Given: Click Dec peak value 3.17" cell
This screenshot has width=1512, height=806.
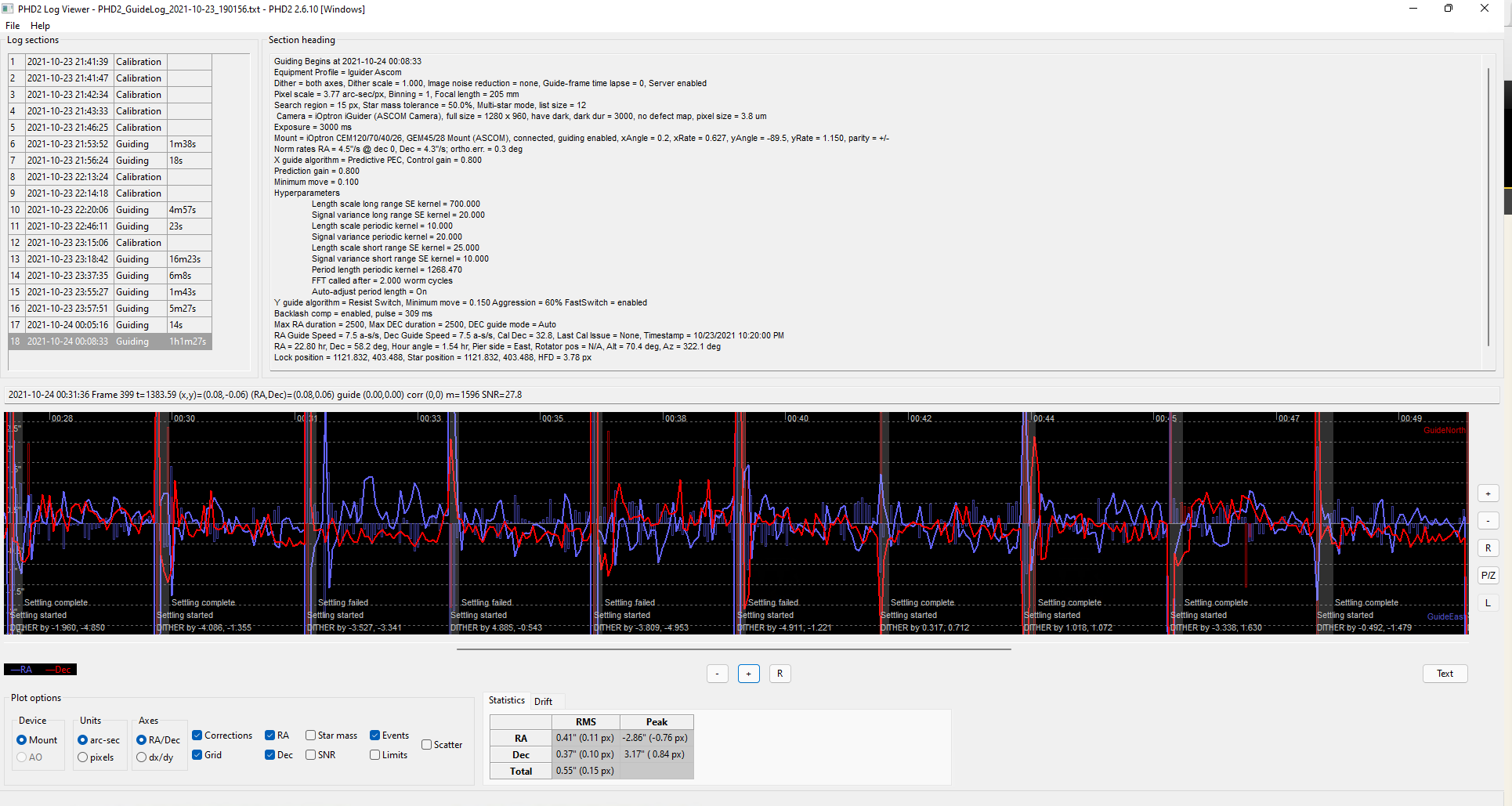Looking at the screenshot, I should (657, 754).
